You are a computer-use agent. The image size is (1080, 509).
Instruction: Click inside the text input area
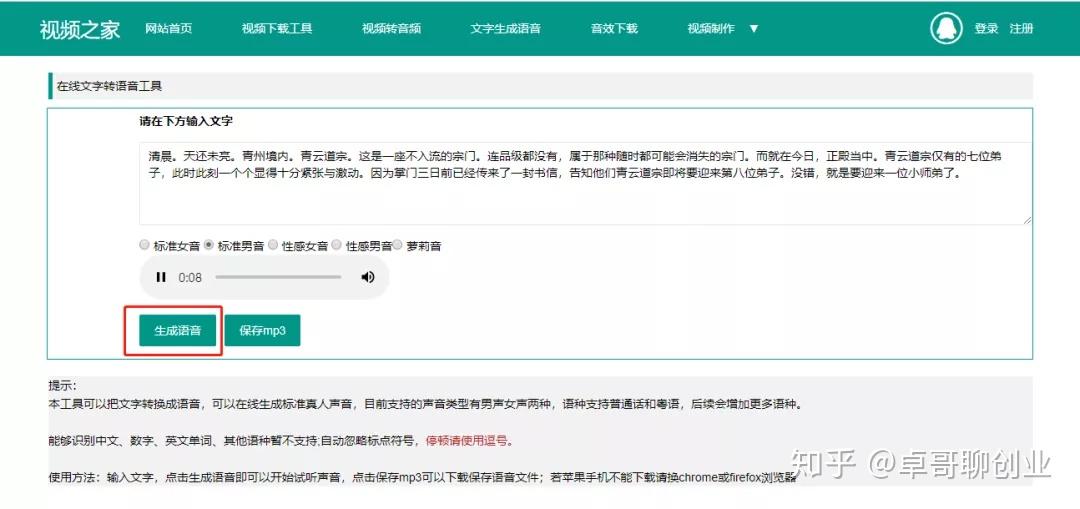(x=585, y=183)
